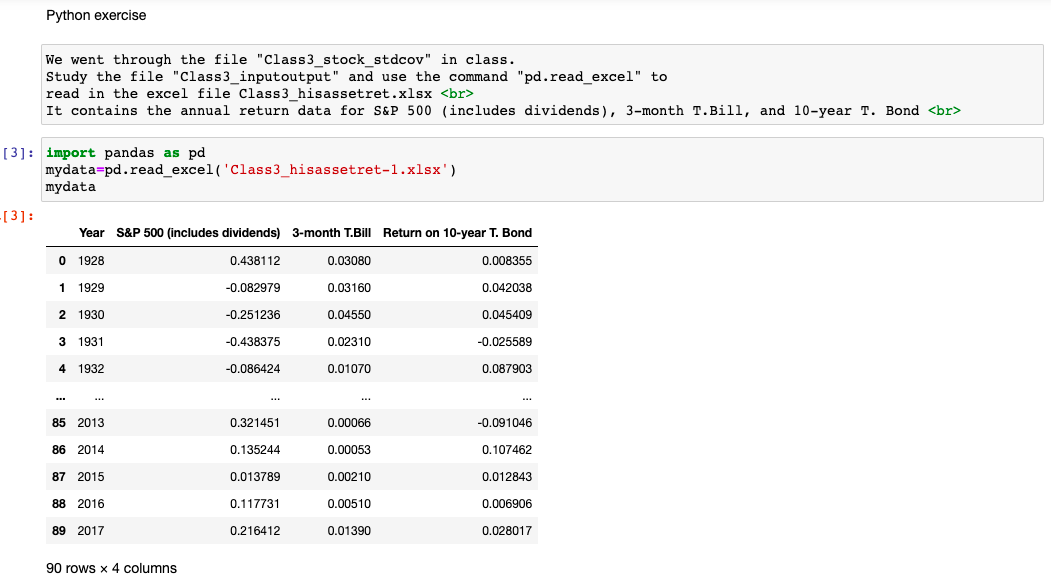Select the 2017 value in row 89
1051x585 pixels.
[x=91, y=530]
